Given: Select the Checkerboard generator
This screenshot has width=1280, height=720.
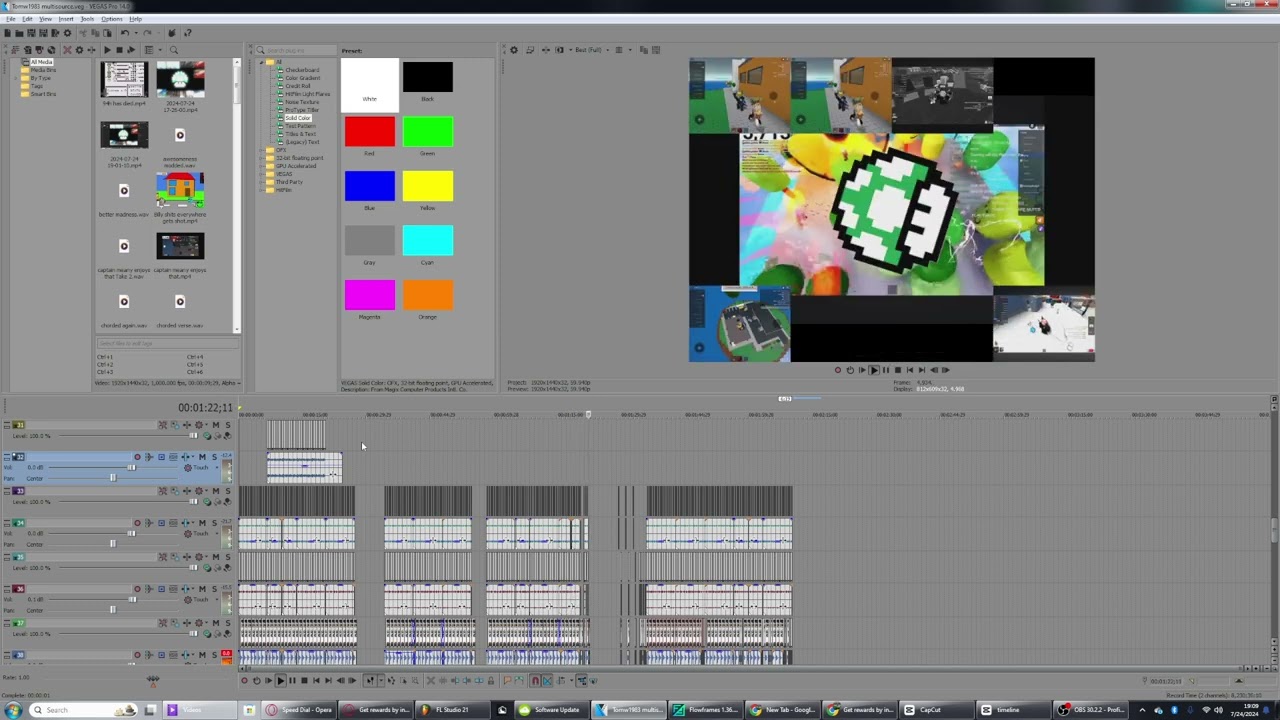Looking at the screenshot, I should tap(302, 70).
